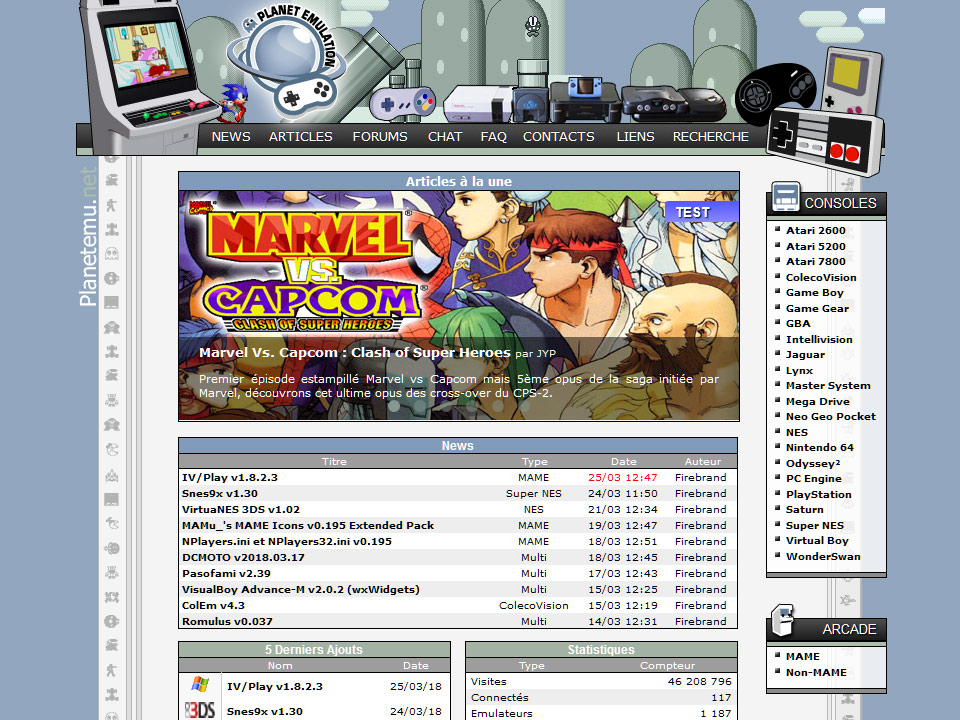Click the Windows icon beside IV/Play
Image resolution: width=960 pixels, height=720 pixels.
point(200,685)
